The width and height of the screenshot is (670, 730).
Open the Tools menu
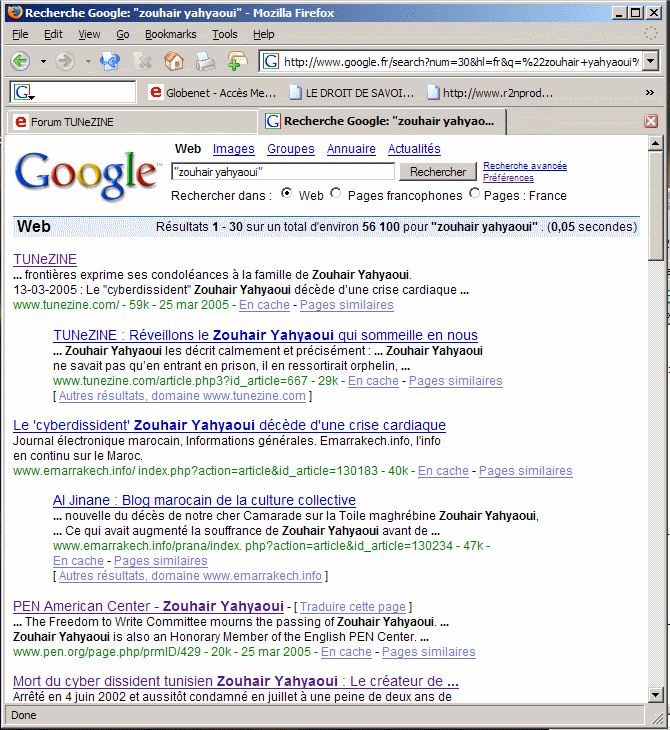click(x=225, y=34)
